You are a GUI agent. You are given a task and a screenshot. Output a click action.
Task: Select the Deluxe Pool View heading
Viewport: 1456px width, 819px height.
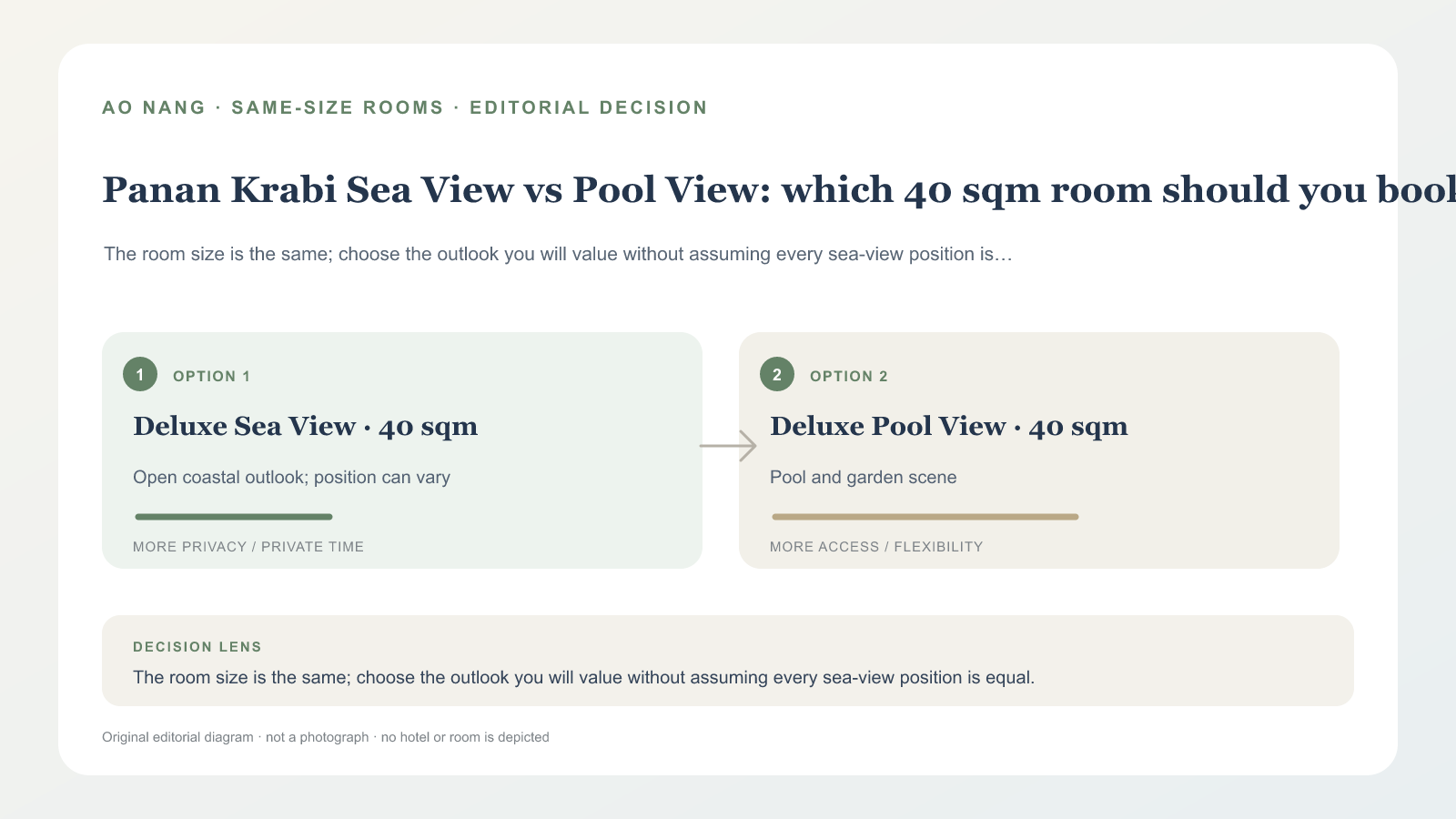tap(948, 426)
